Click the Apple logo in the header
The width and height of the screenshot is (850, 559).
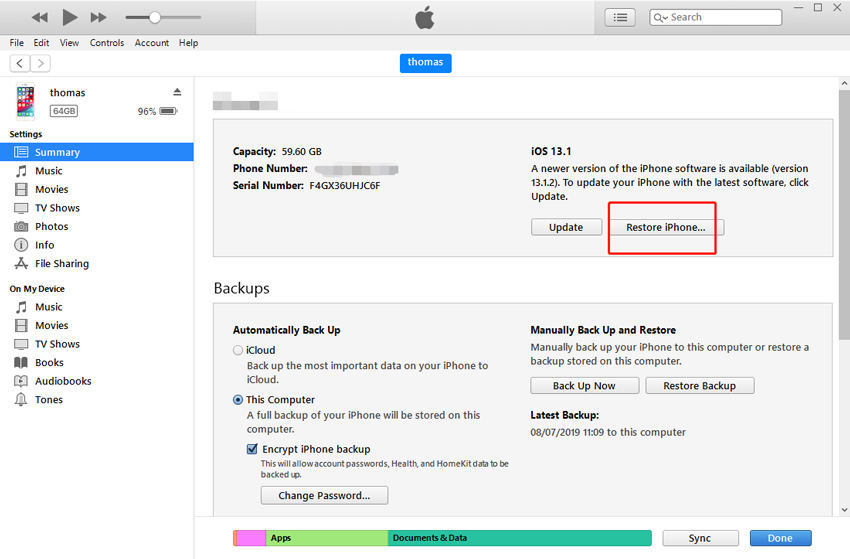(x=425, y=17)
